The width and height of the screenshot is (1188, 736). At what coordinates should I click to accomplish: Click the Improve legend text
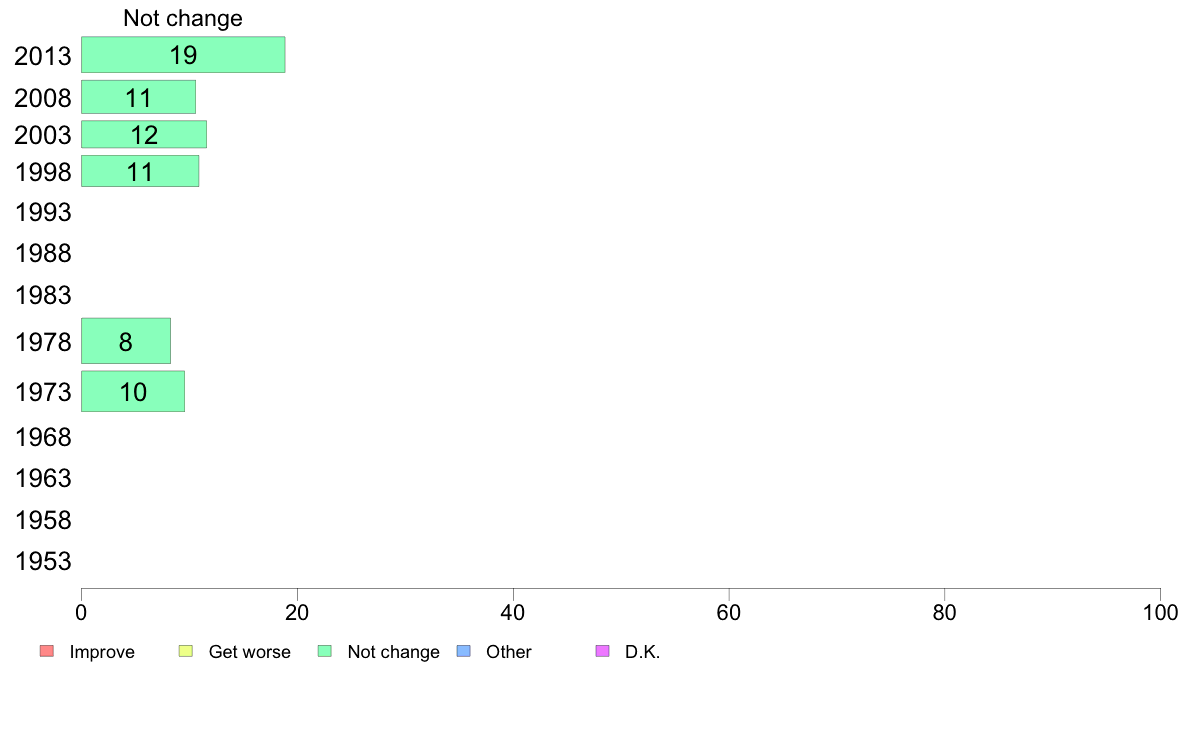point(102,652)
